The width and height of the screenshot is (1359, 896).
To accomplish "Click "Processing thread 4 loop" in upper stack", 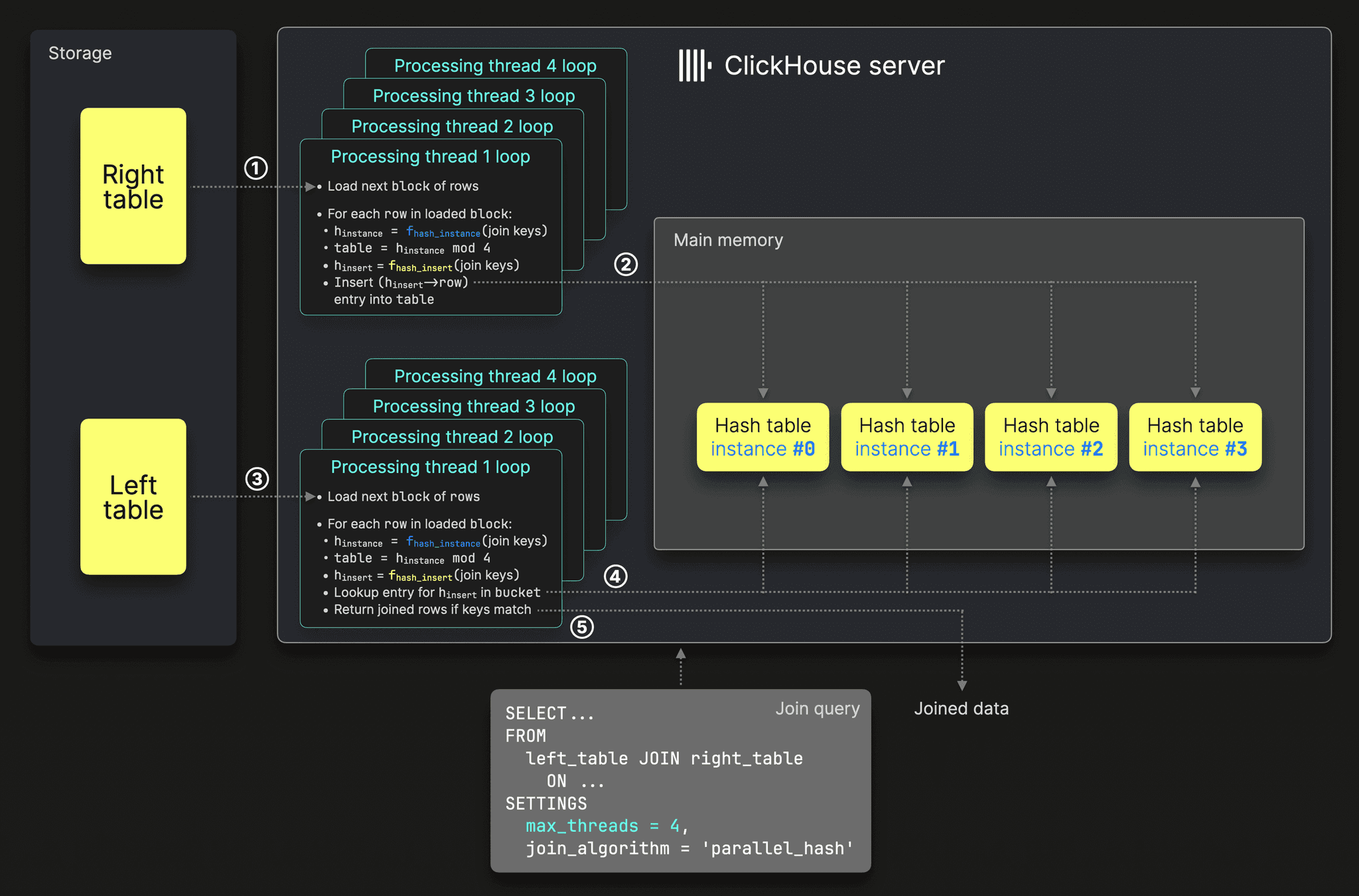I will point(495,66).
